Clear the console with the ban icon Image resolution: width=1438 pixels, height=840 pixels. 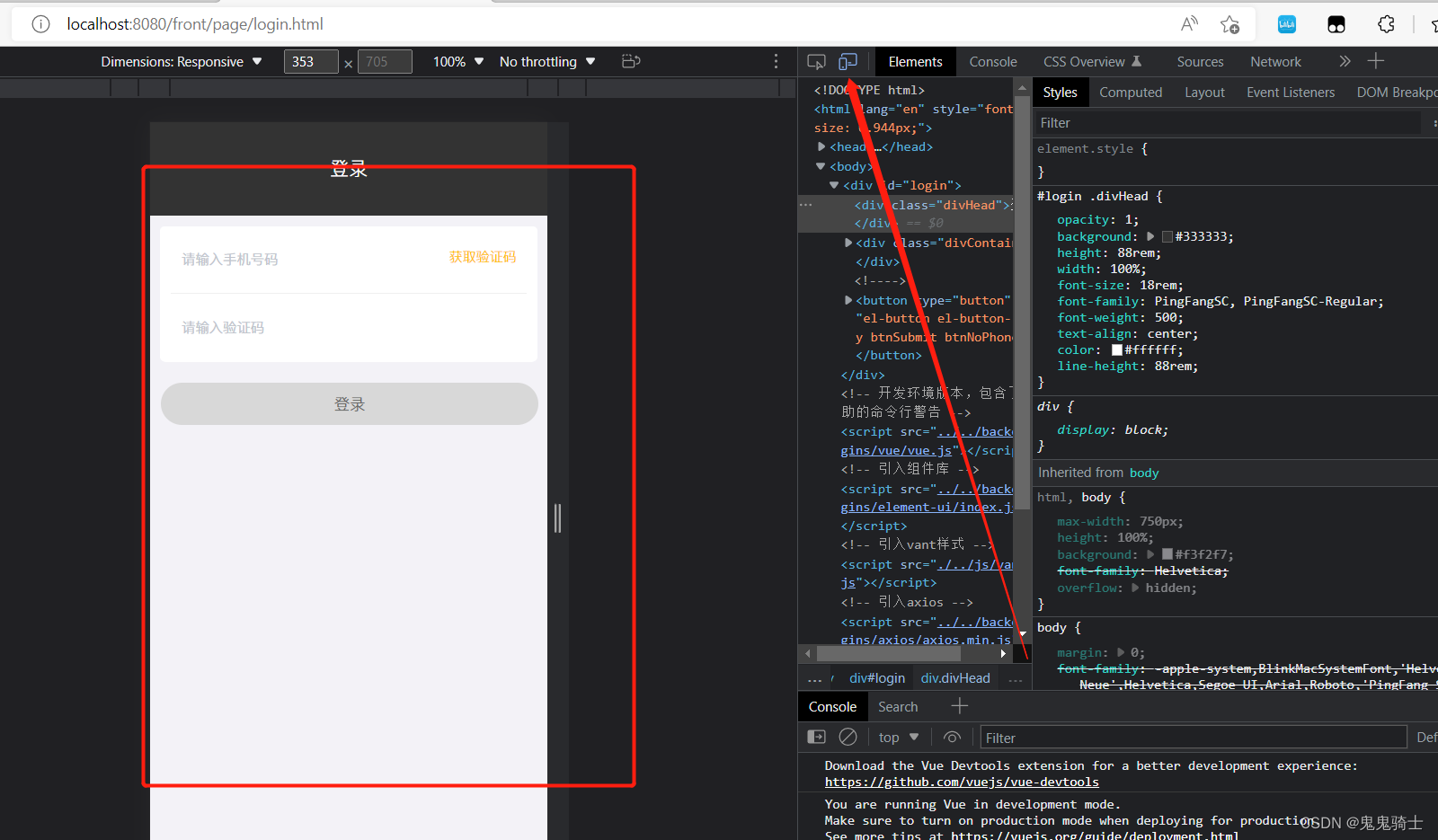[x=848, y=737]
